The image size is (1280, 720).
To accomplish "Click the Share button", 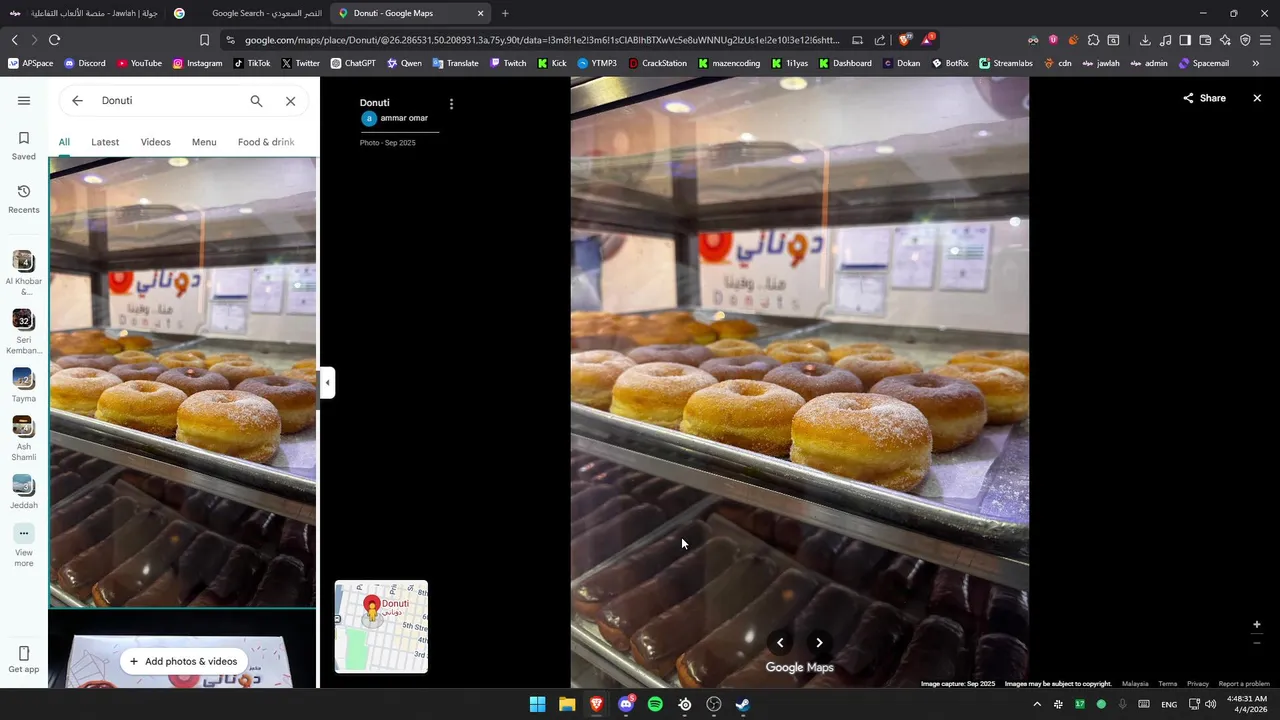I will (1204, 98).
